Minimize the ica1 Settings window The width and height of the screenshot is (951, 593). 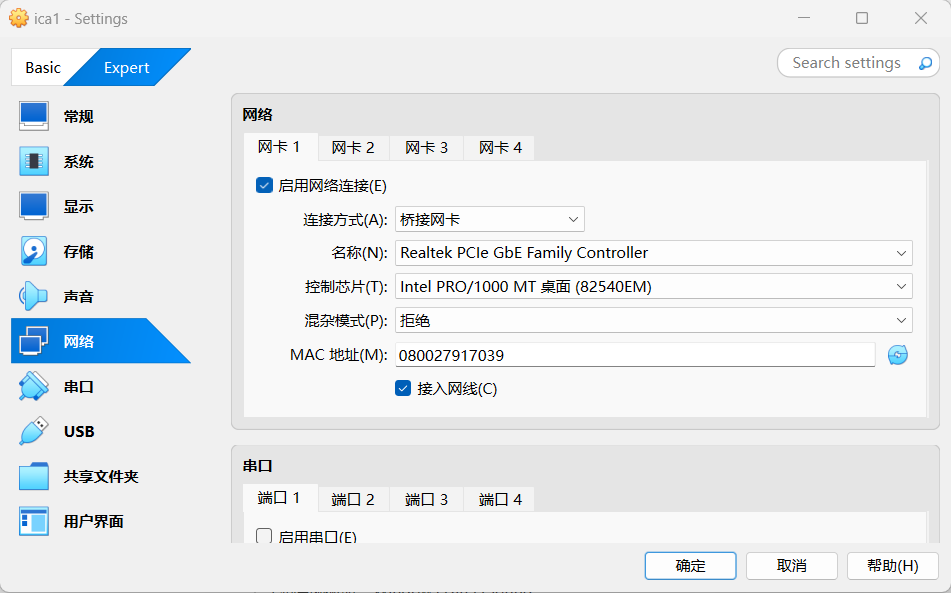804,18
